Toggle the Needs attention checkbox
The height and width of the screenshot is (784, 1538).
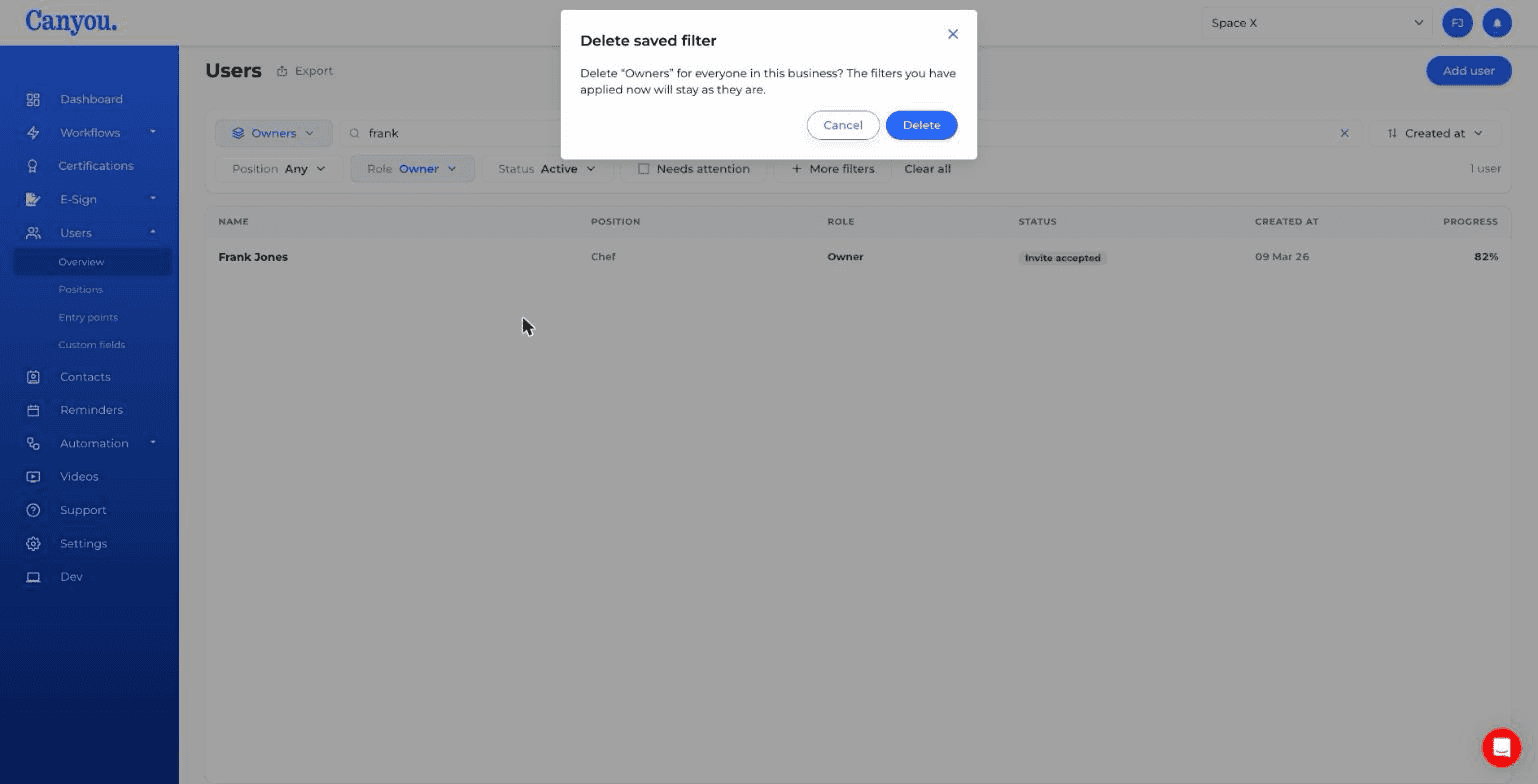644,169
